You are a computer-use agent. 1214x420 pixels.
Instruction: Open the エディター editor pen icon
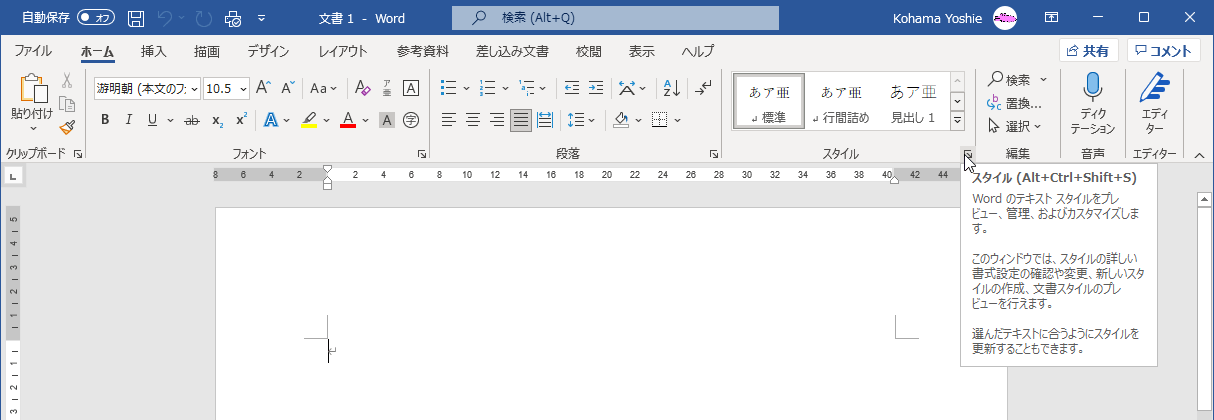pos(1154,86)
